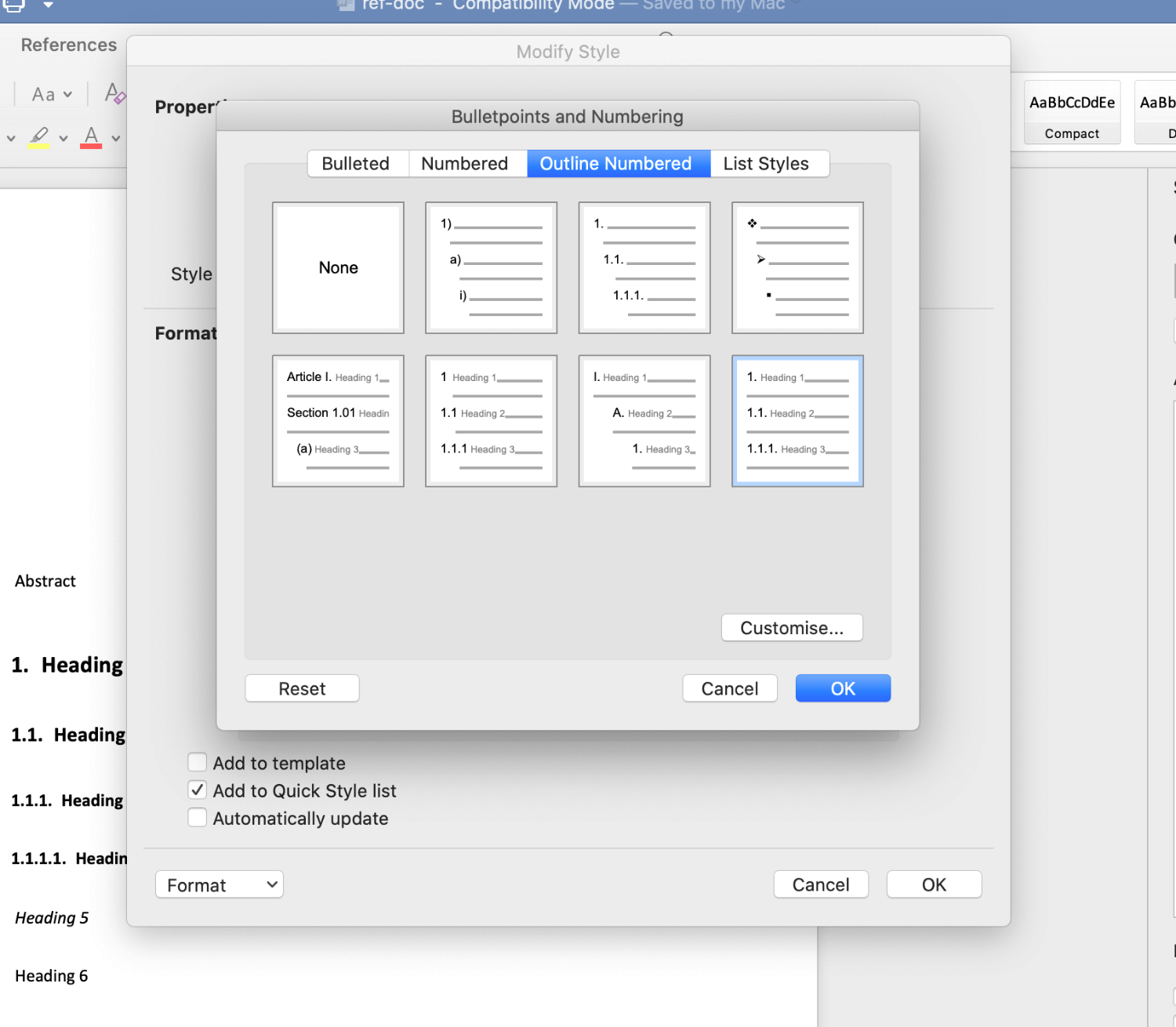Apply the Compact style from gallery
Screen dimensions: 1176x1027
[x=1072, y=112]
